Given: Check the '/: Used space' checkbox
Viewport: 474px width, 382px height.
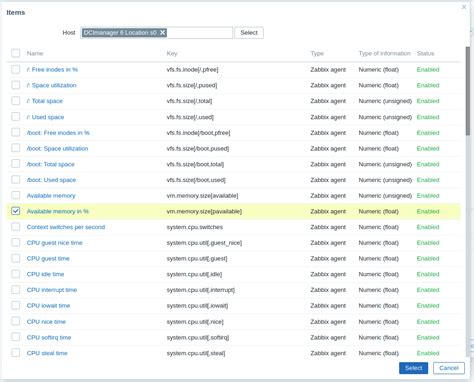Looking at the screenshot, I should pos(16,117).
